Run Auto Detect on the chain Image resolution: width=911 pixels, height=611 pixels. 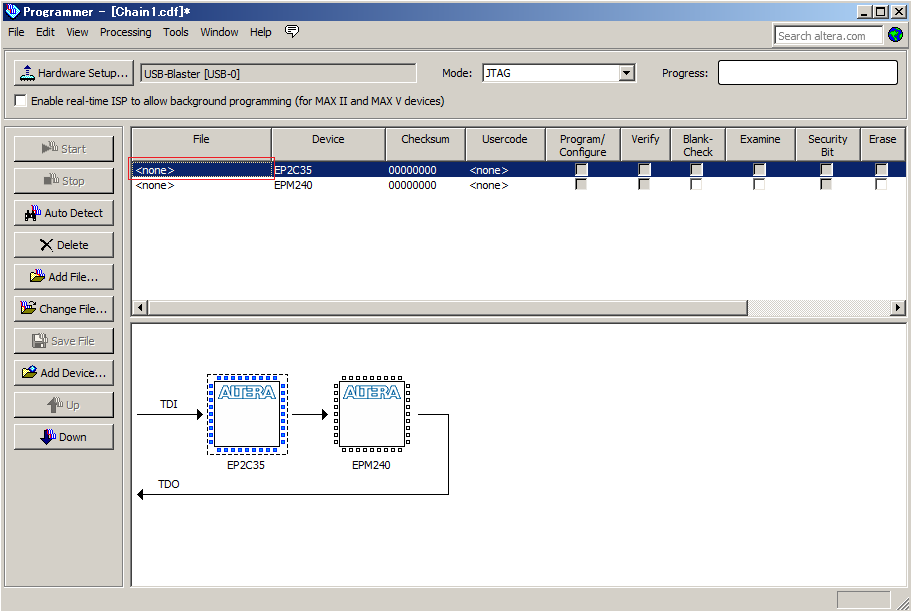pyautogui.click(x=64, y=213)
